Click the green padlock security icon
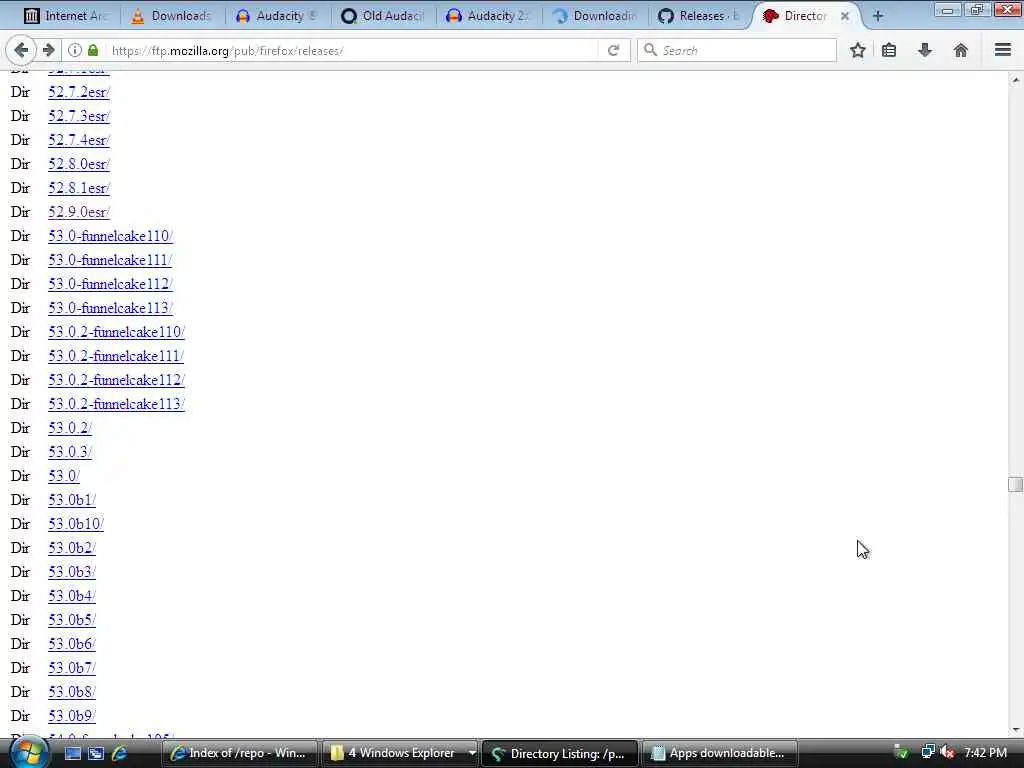This screenshot has width=1024, height=768. click(x=93, y=50)
